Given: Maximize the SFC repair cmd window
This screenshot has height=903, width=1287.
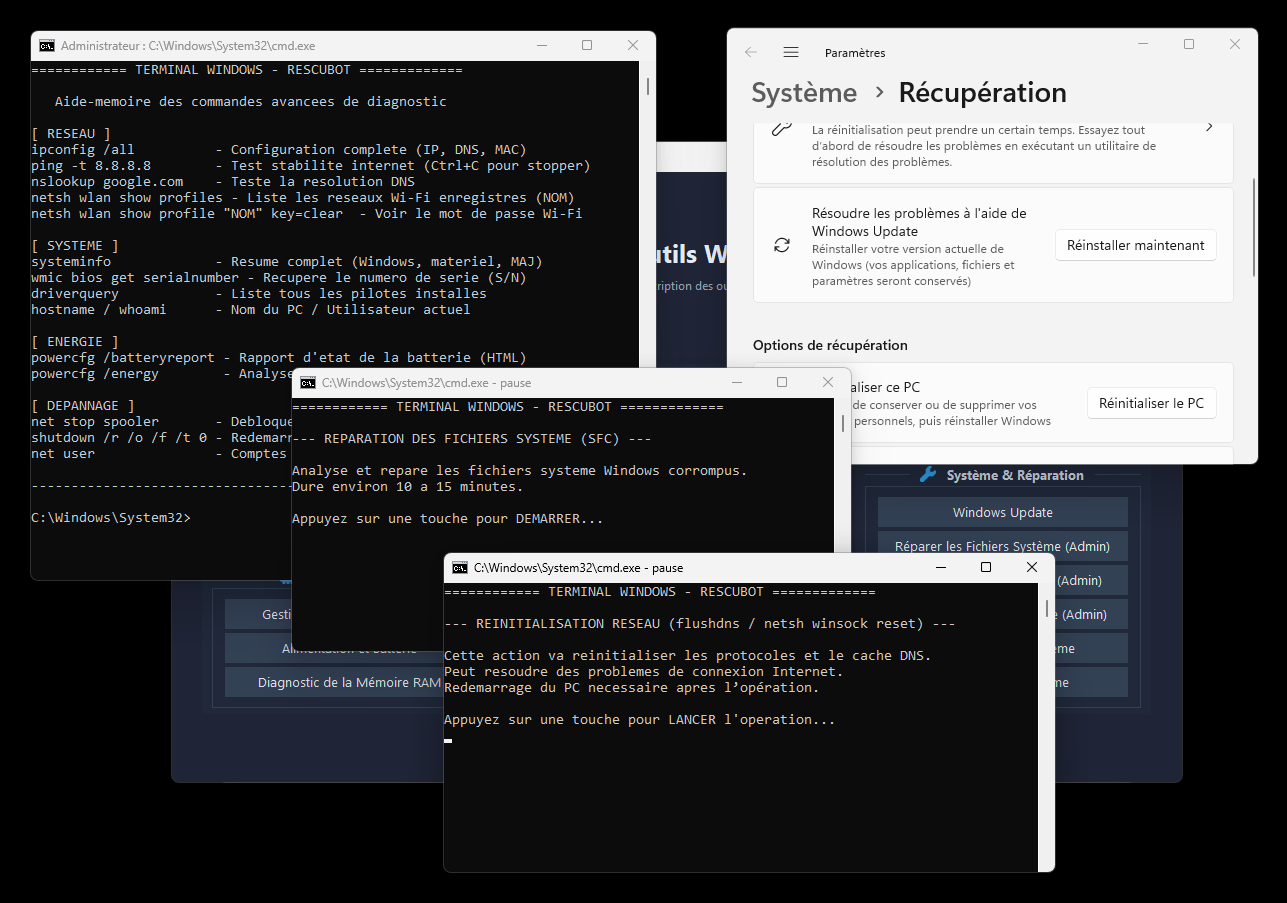Looking at the screenshot, I should tap(782, 383).
